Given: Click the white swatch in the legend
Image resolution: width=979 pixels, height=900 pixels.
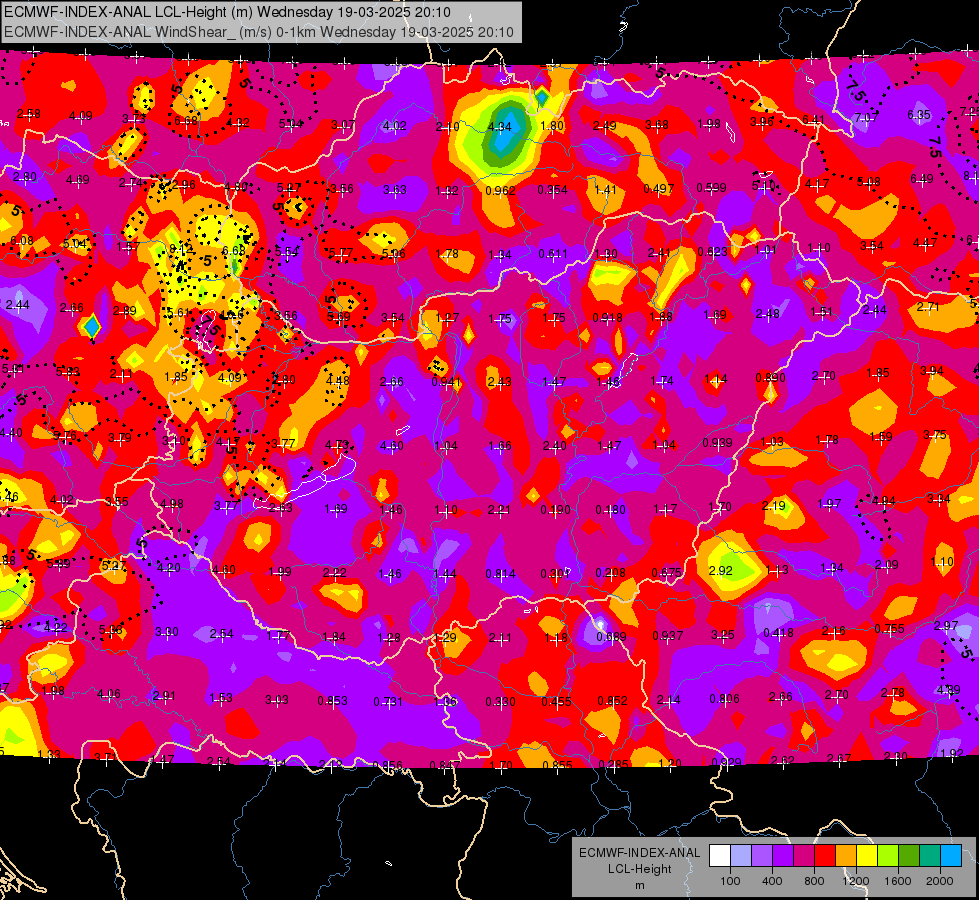Looking at the screenshot, I should pos(720,855).
